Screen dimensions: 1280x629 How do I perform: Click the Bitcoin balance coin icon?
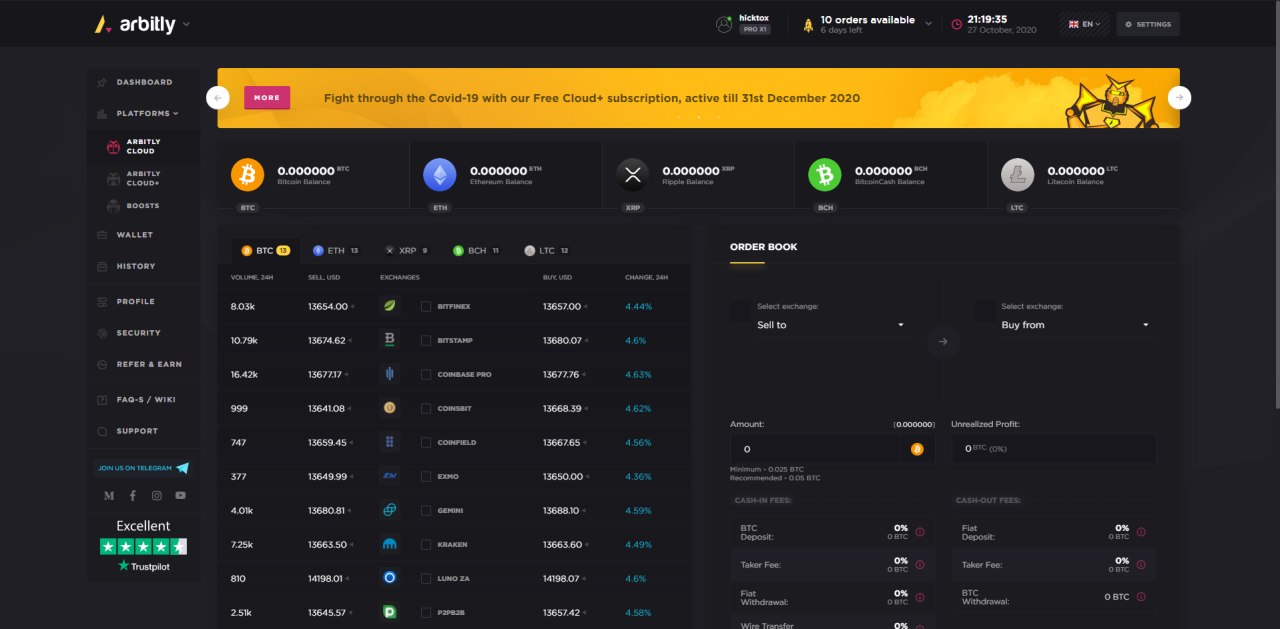[247, 174]
